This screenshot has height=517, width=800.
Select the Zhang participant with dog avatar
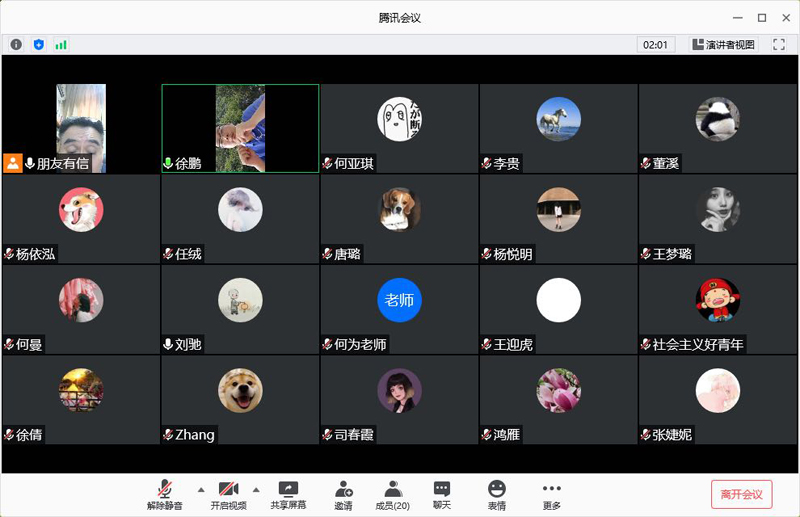coord(240,399)
